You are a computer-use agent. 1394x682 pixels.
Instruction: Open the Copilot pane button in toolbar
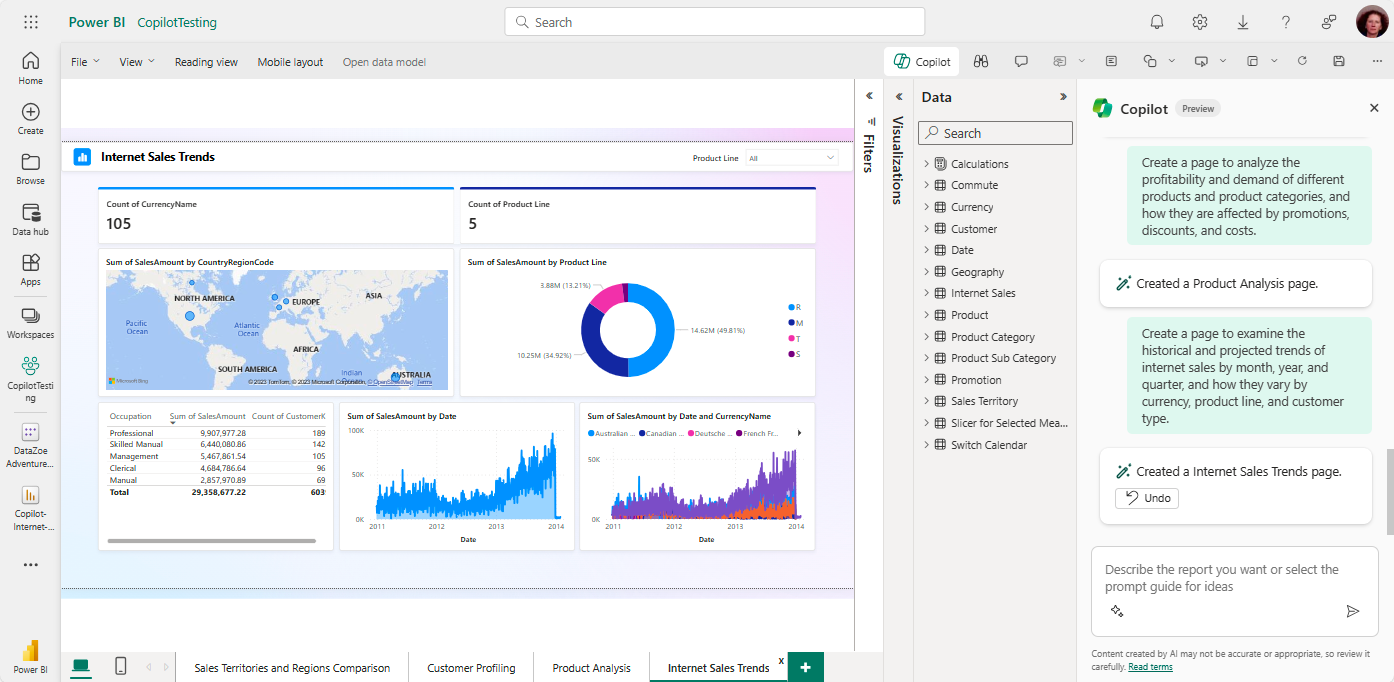tap(921, 62)
